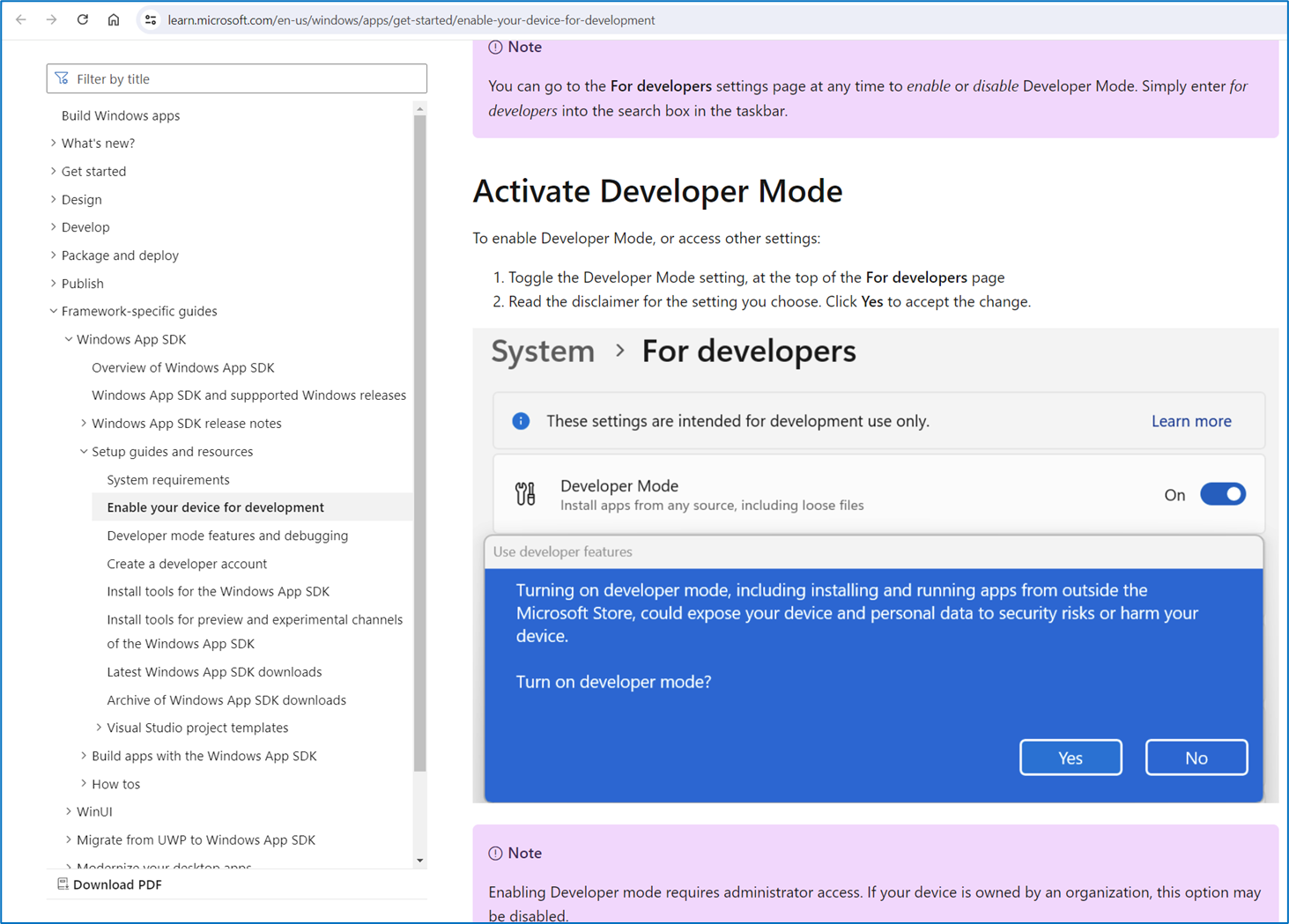This screenshot has height=924, width=1289.
Task: Open Developer mode features and debugging page
Action: click(x=227, y=536)
